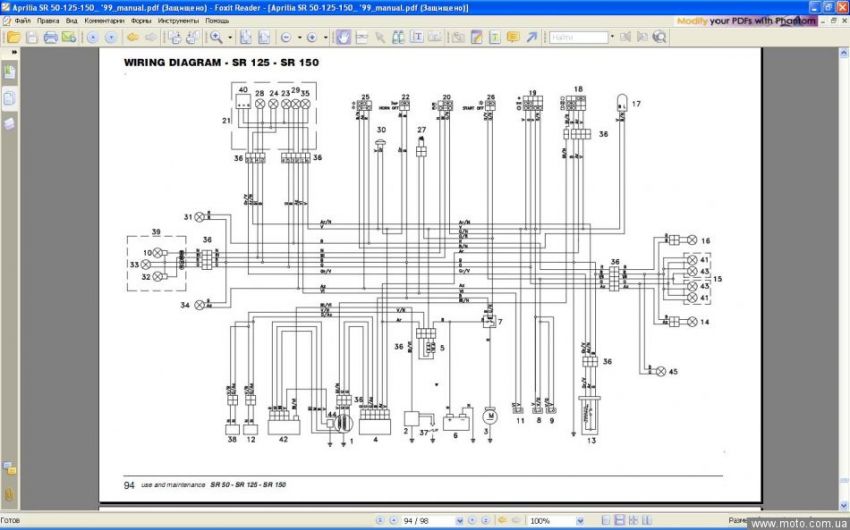This screenshot has width=850, height=530.
Task: Go to previous page toolbar arrow
Action: [x=93, y=37]
